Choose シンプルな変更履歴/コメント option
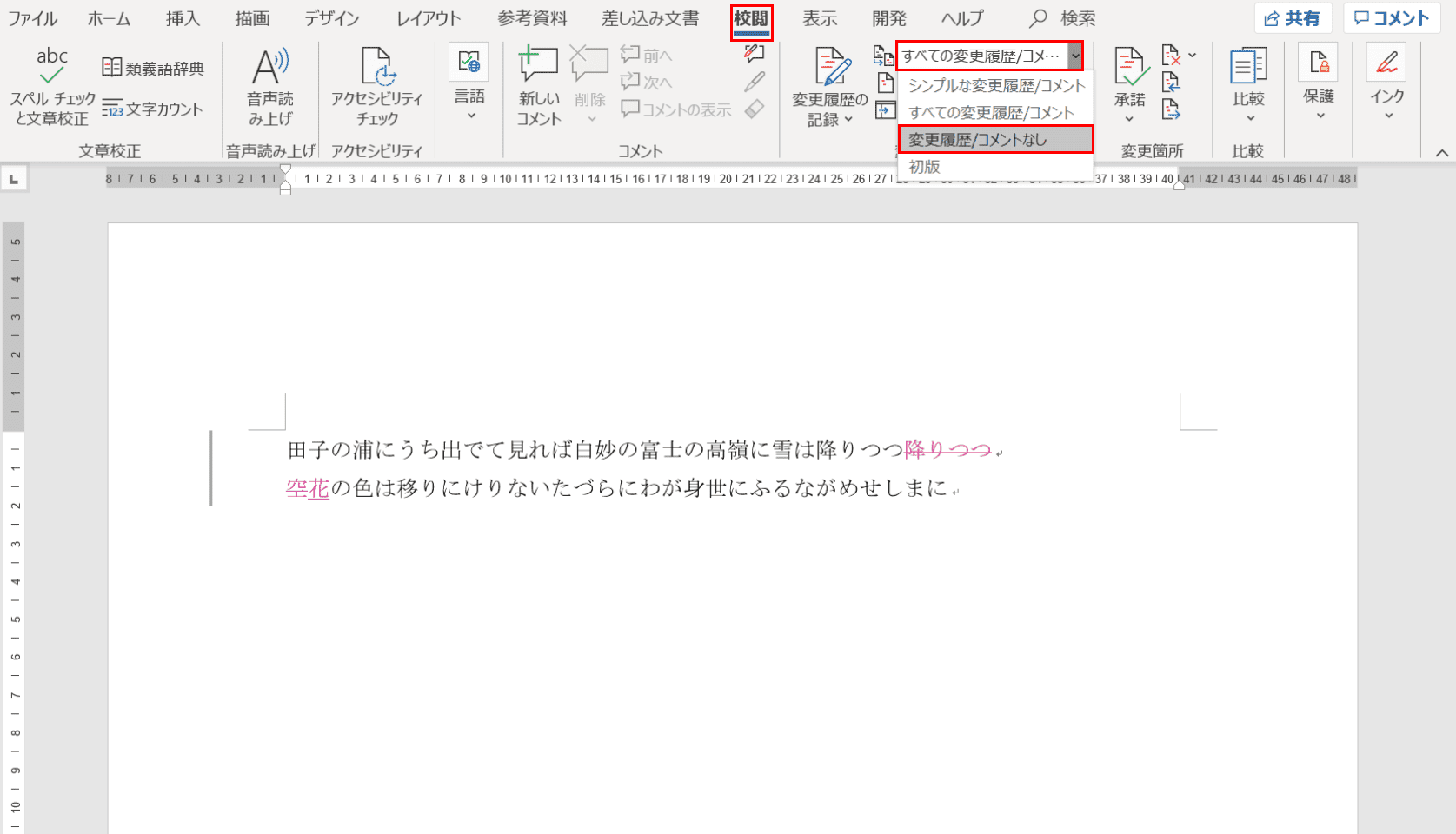The width and height of the screenshot is (1456, 834). coord(996,85)
